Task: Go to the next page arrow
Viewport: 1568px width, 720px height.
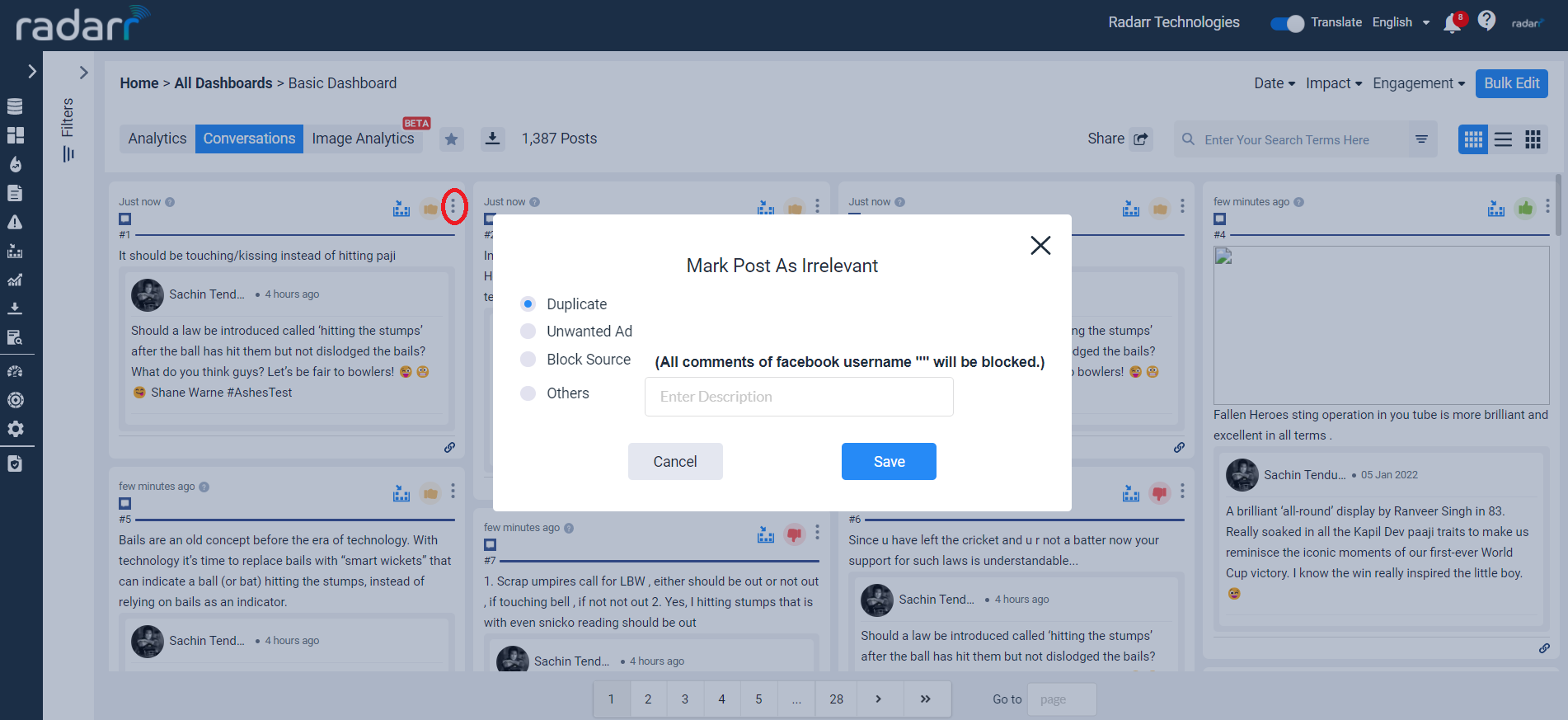Action: click(879, 699)
